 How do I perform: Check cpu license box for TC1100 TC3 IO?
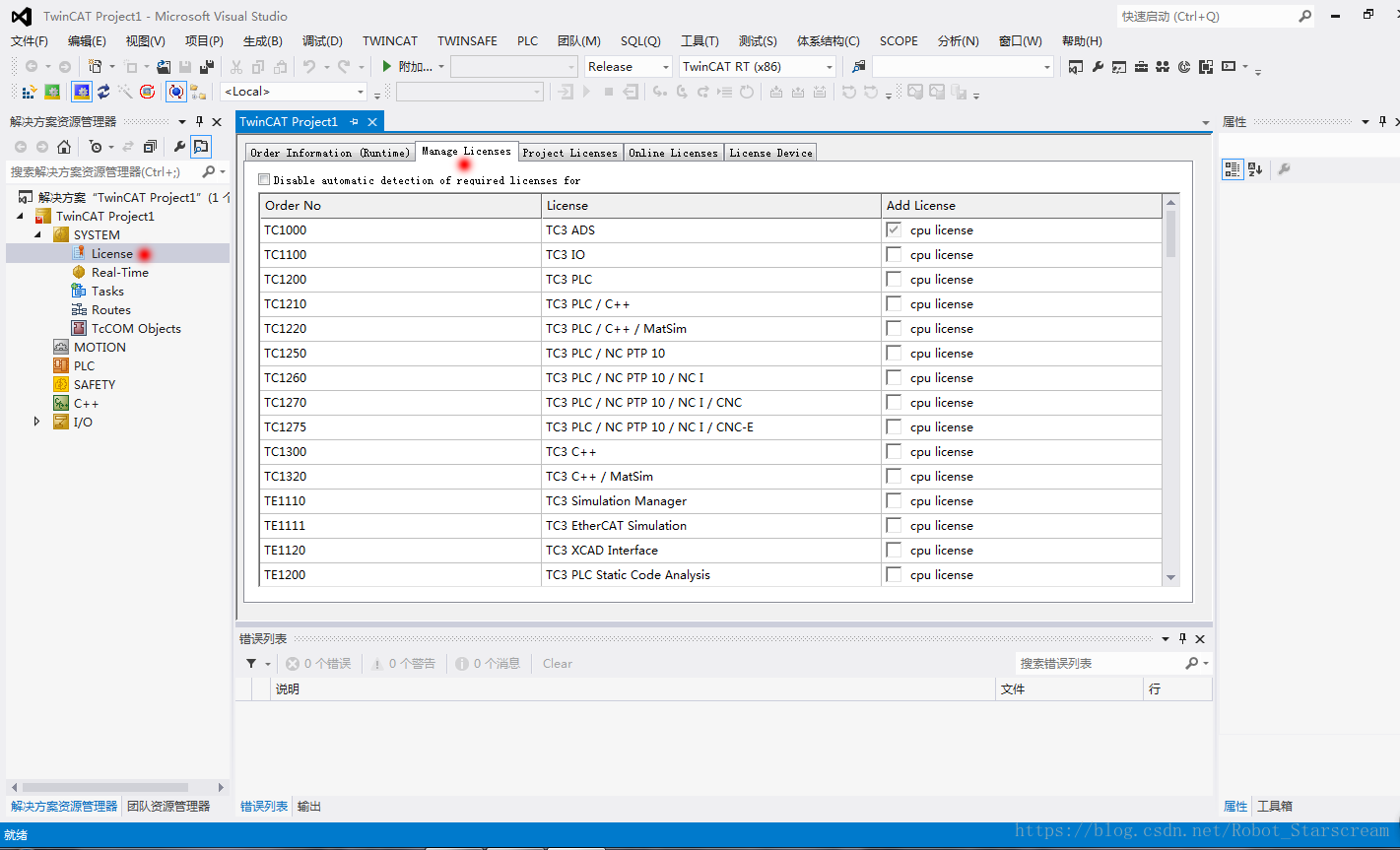pyautogui.click(x=894, y=254)
